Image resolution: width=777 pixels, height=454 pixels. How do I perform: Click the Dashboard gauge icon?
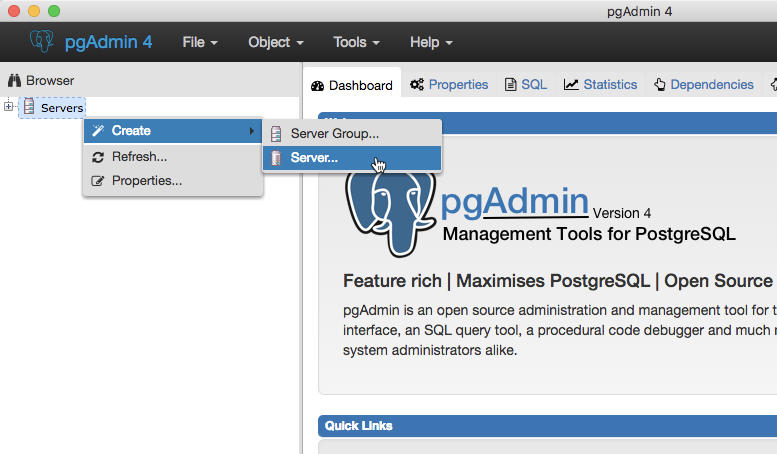(x=317, y=86)
